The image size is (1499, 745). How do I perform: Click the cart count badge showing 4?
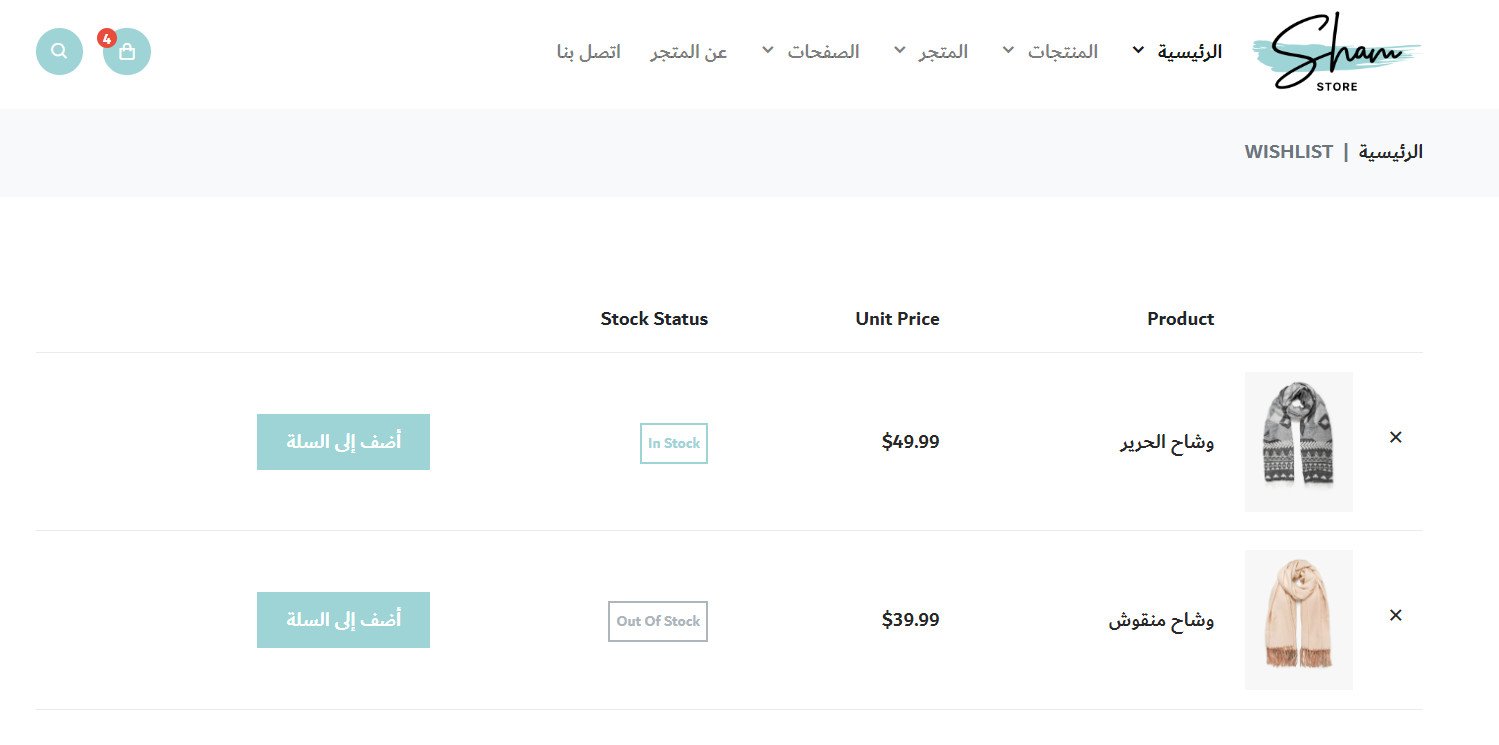[107, 39]
